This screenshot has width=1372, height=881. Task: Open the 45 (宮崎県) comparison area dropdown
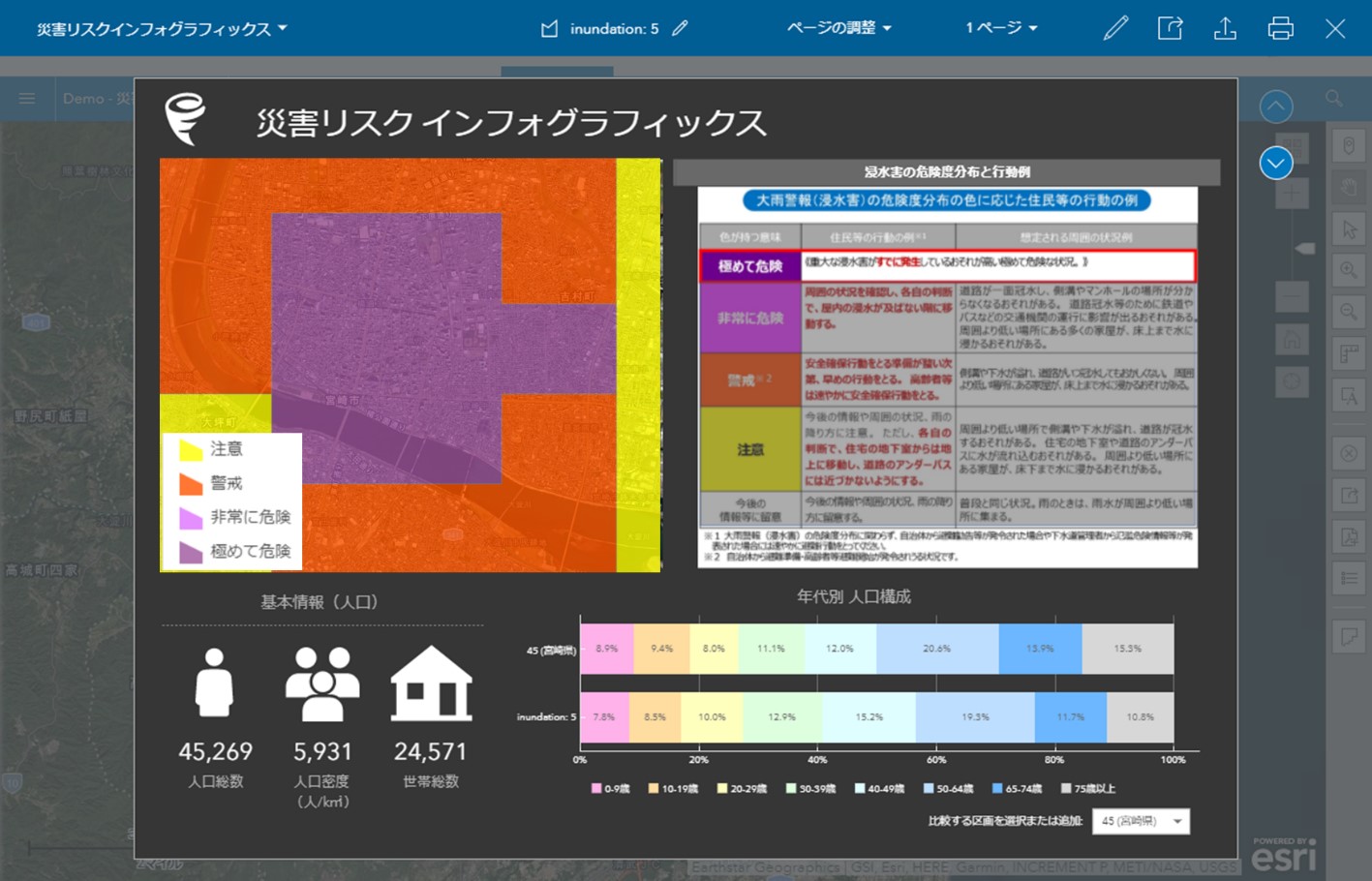click(1141, 821)
